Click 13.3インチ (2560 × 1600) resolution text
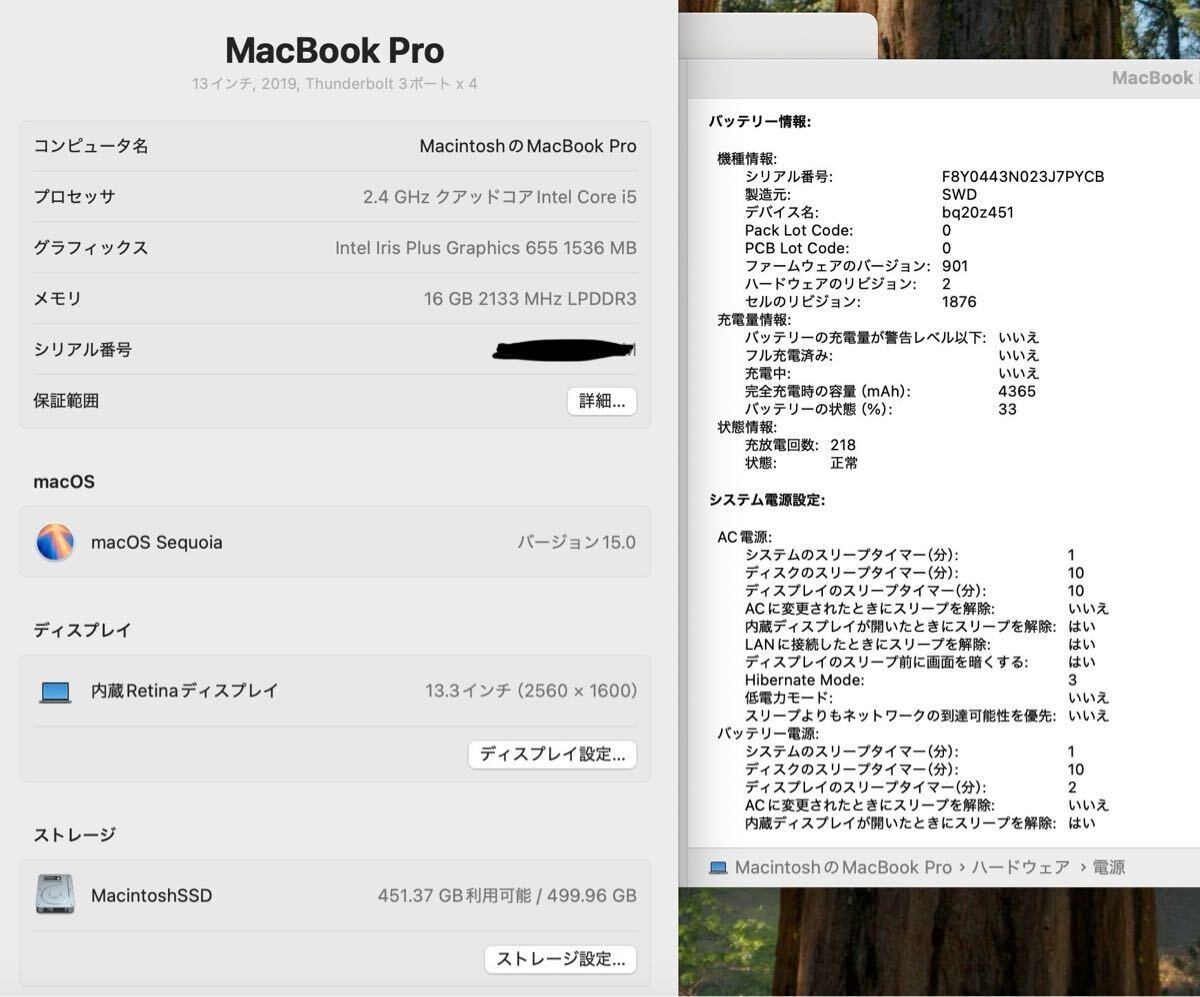This screenshot has height=997, width=1200. tap(531, 691)
